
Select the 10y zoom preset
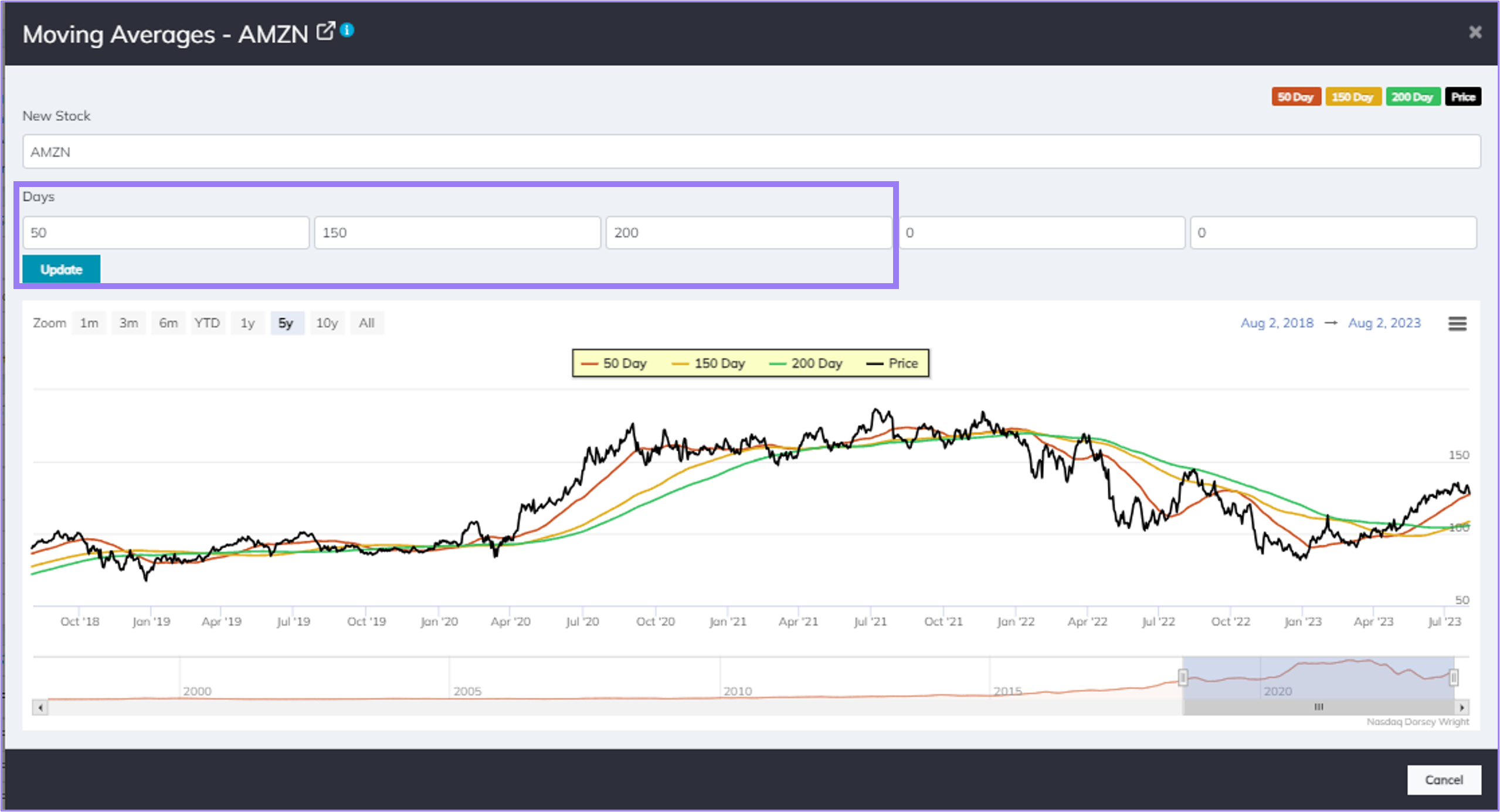[x=327, y=322]
